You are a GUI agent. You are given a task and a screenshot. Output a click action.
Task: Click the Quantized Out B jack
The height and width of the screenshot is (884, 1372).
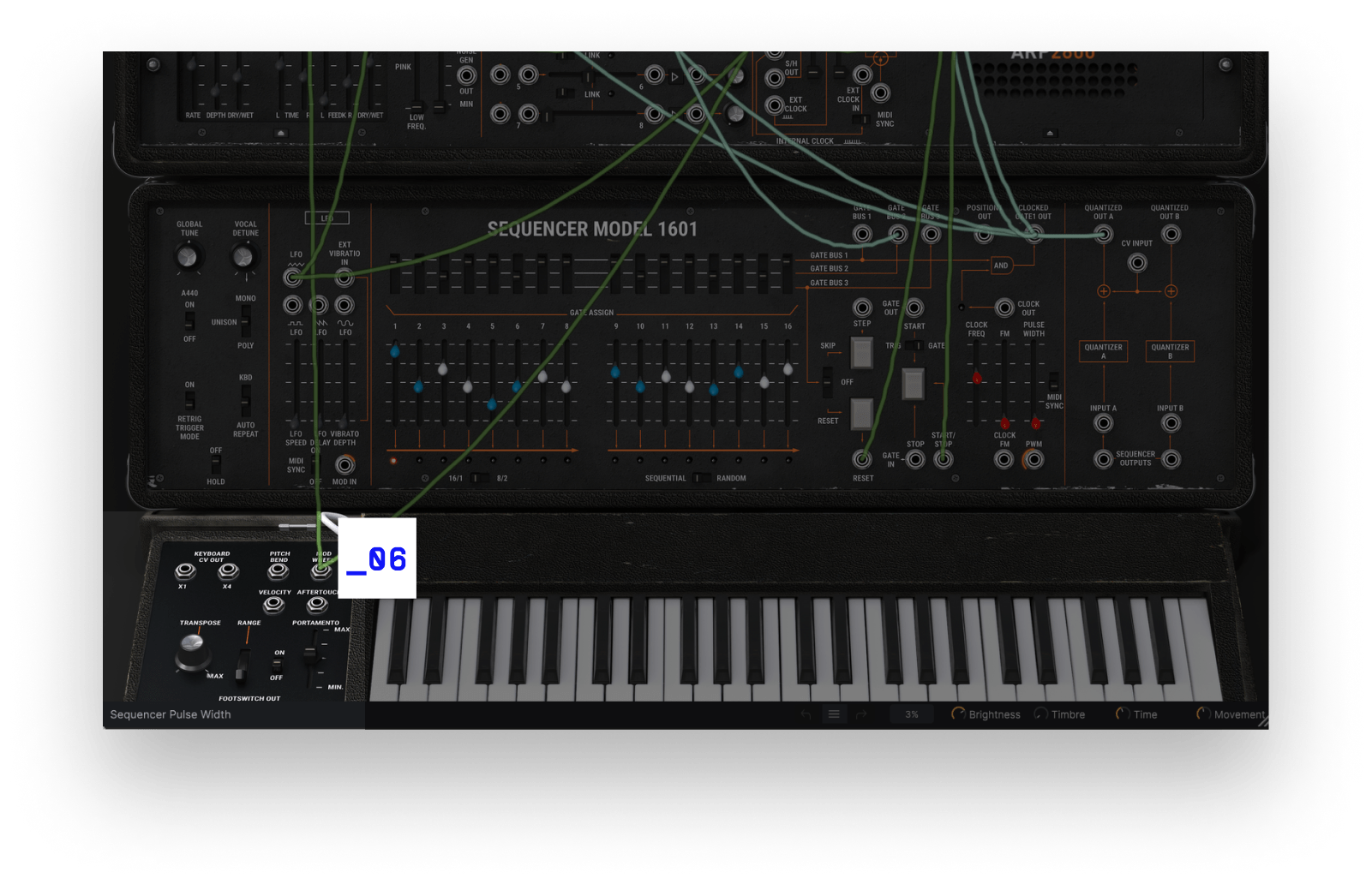coord(1171,234)
